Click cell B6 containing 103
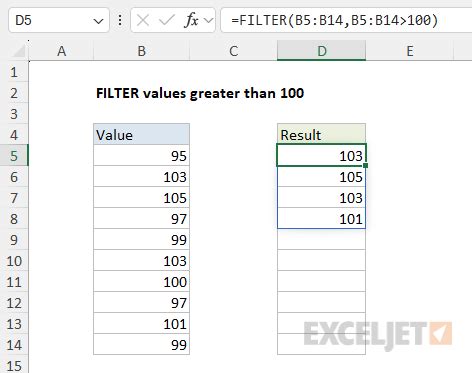Viewport: 472px width, 373px height. click(x=142, y=177)
